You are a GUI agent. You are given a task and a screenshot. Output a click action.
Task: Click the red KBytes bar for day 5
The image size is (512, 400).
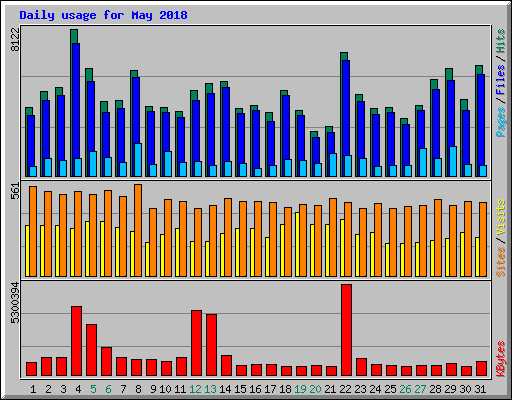click(x=91, y=350)
